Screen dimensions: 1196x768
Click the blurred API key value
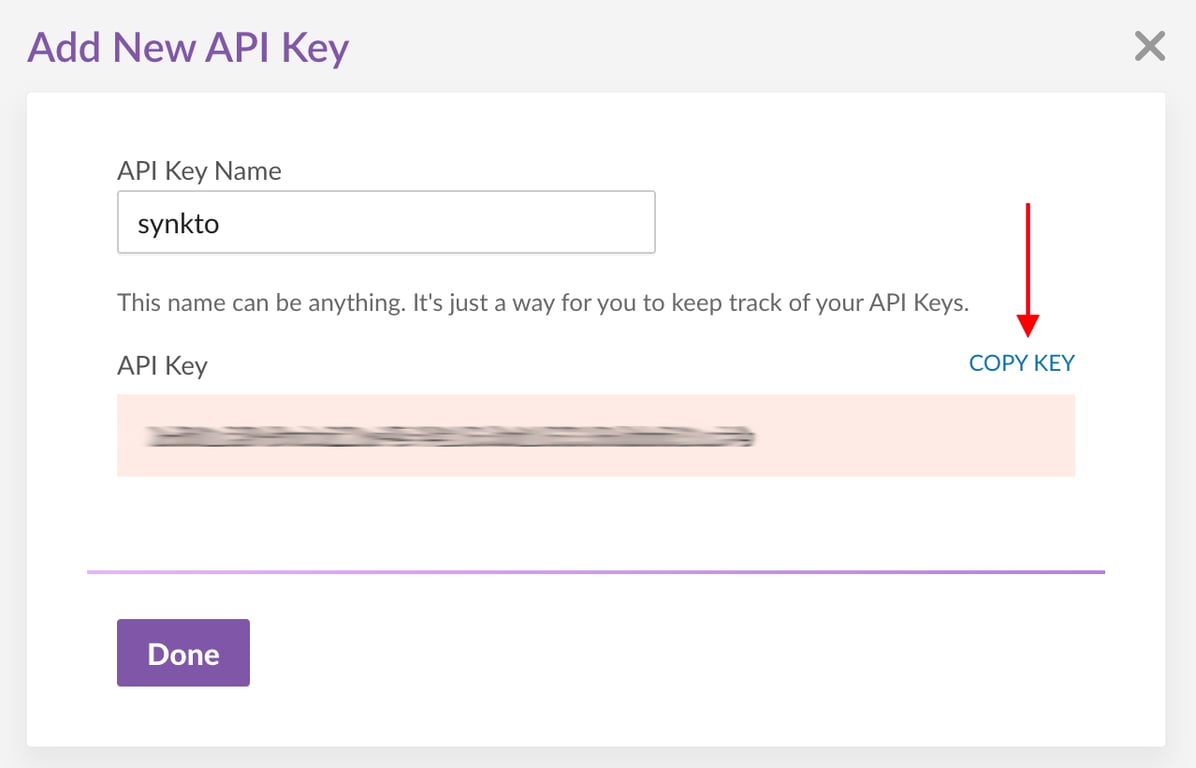click(x=448, y=435)
